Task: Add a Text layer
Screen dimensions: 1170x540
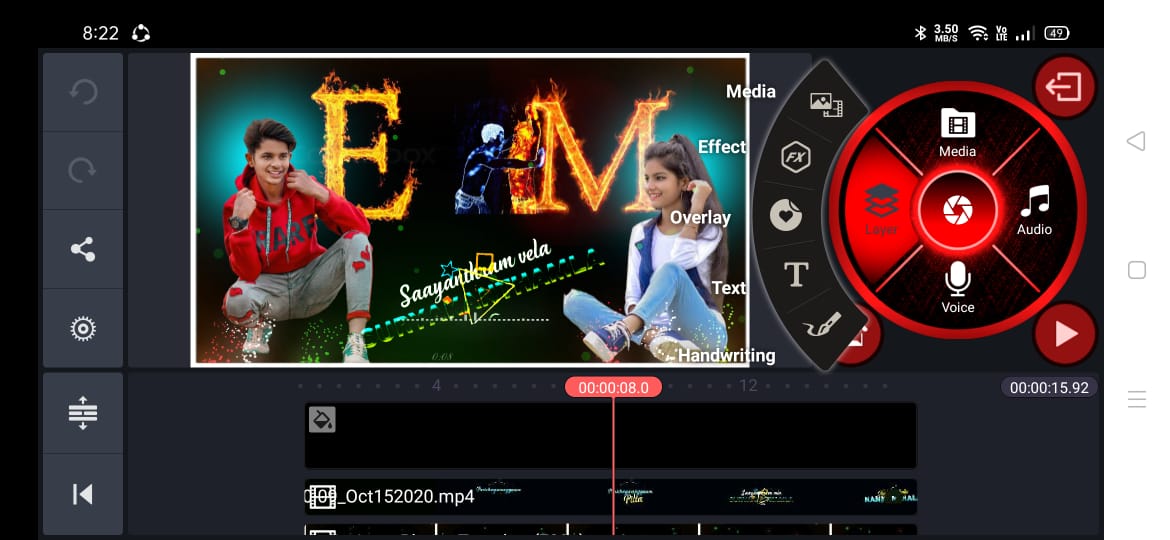Action: (x=796, y=275)
